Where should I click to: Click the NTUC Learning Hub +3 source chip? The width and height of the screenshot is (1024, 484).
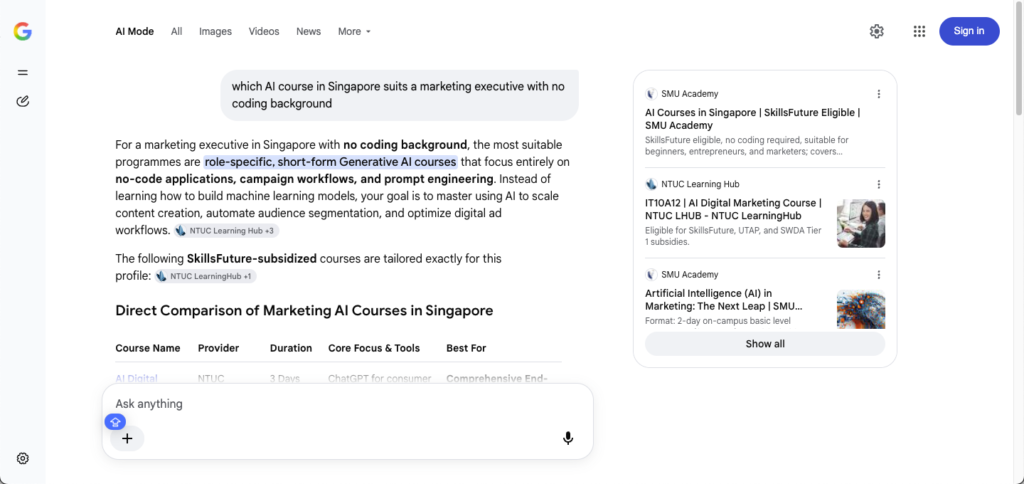[x=227, y=231]
